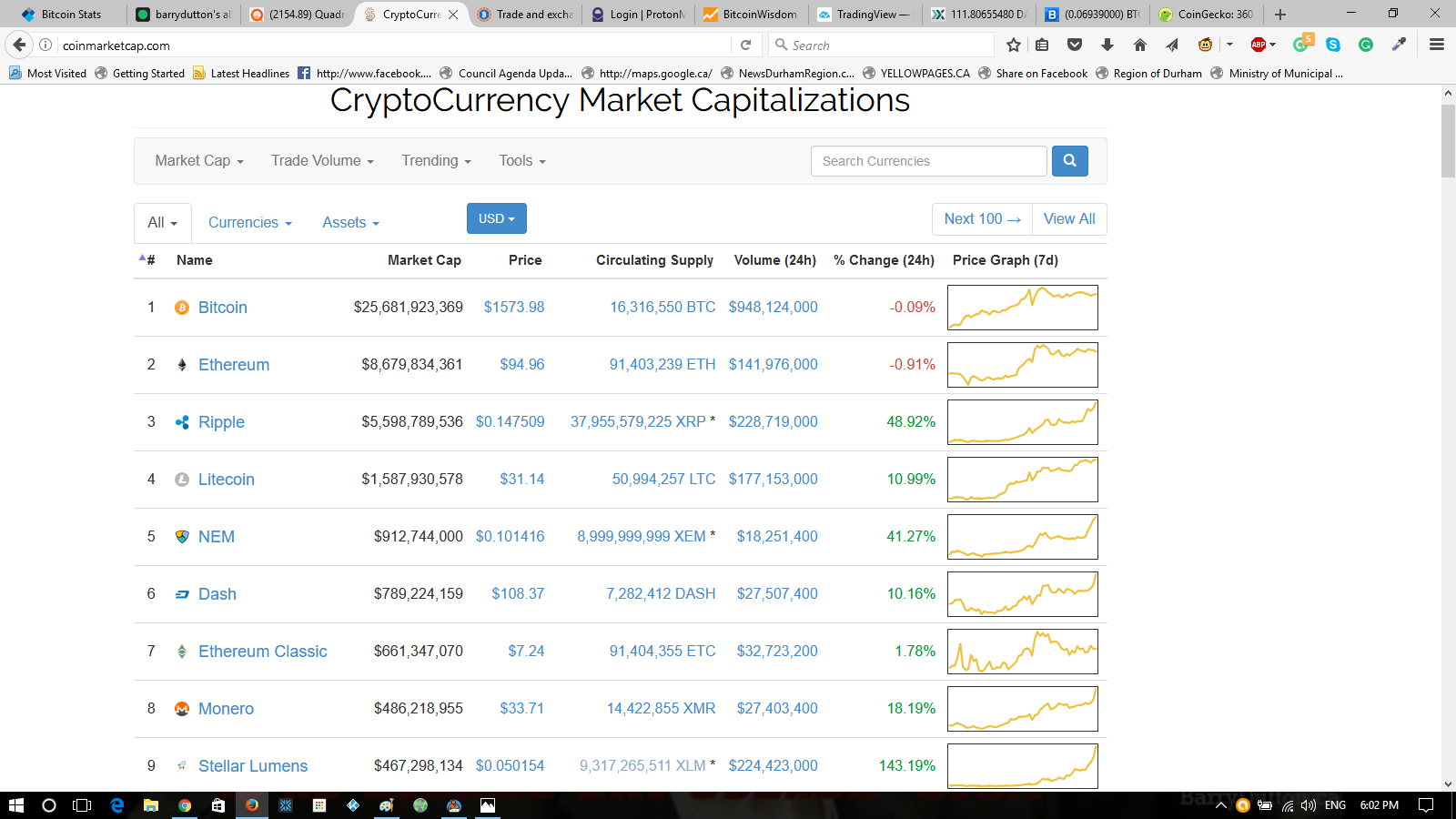
Task: Open Monero price $33.71 link
Action: 521,708
